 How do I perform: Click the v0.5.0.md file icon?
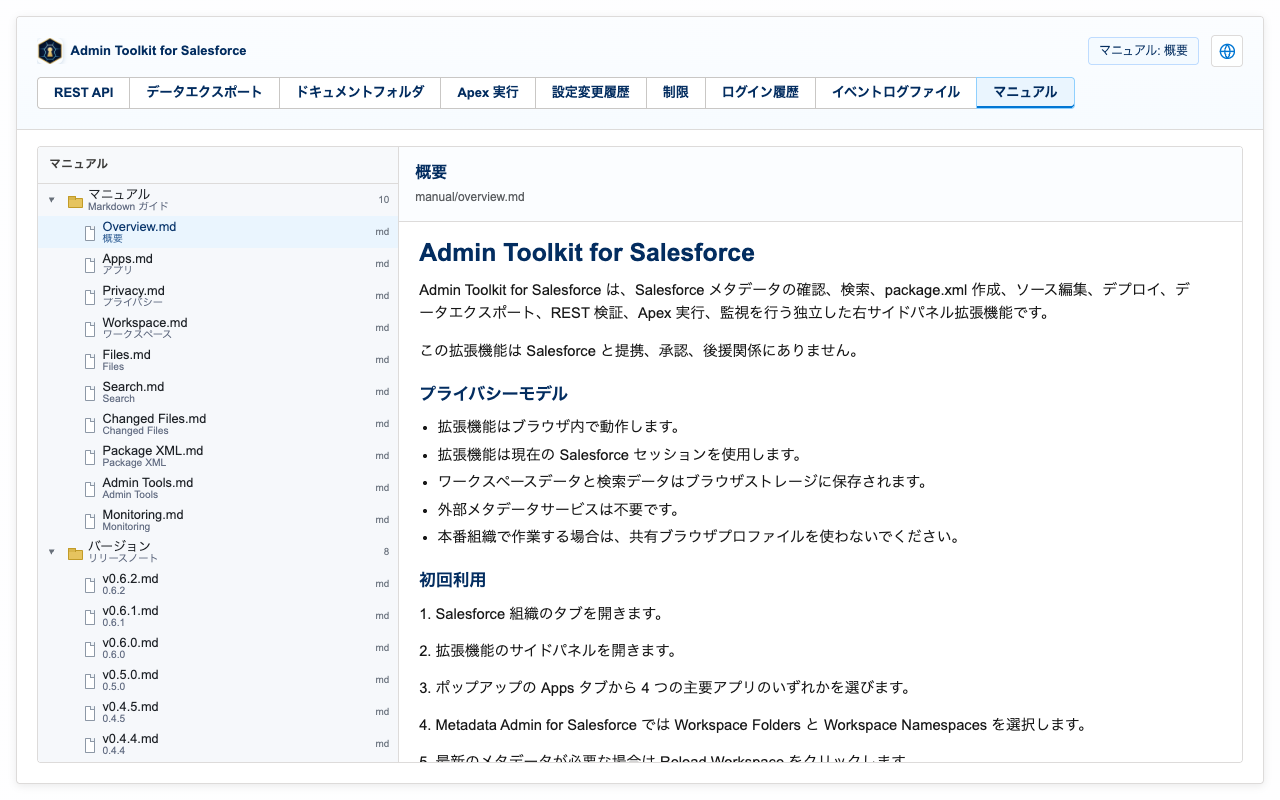tap(90, 680)
